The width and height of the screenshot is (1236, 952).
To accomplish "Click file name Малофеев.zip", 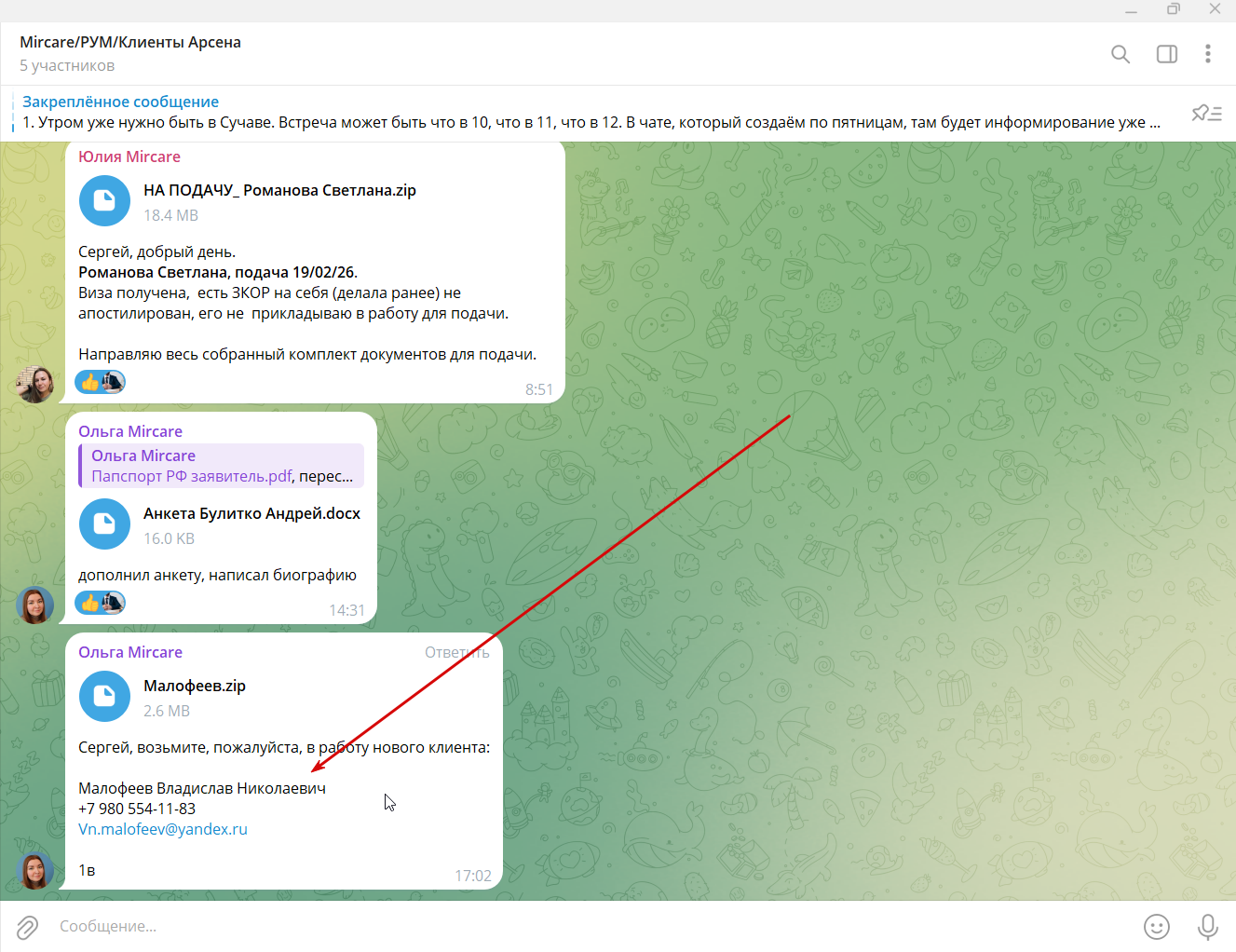I will point(195,686).
